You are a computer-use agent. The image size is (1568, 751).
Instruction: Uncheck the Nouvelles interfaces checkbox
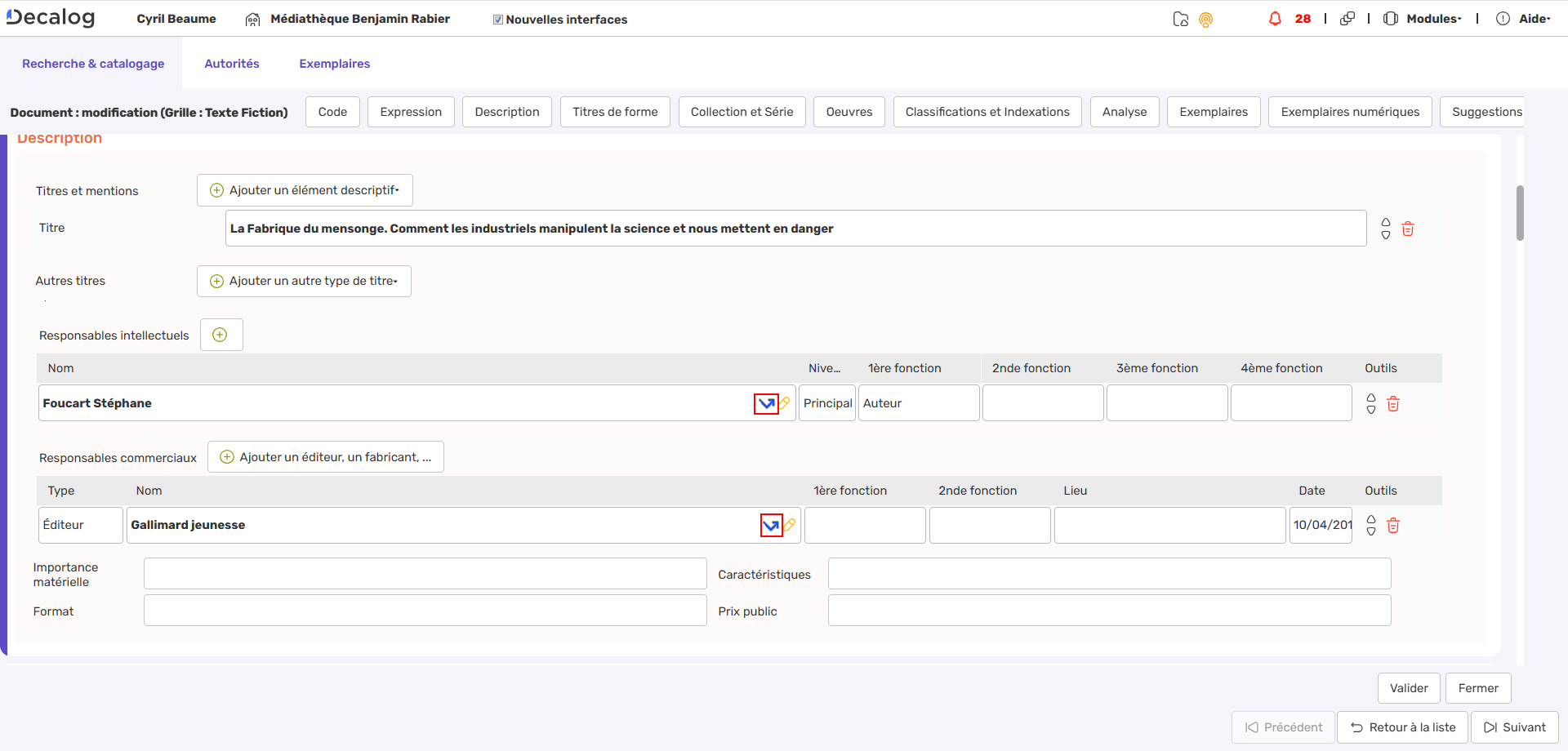point(497,18)
